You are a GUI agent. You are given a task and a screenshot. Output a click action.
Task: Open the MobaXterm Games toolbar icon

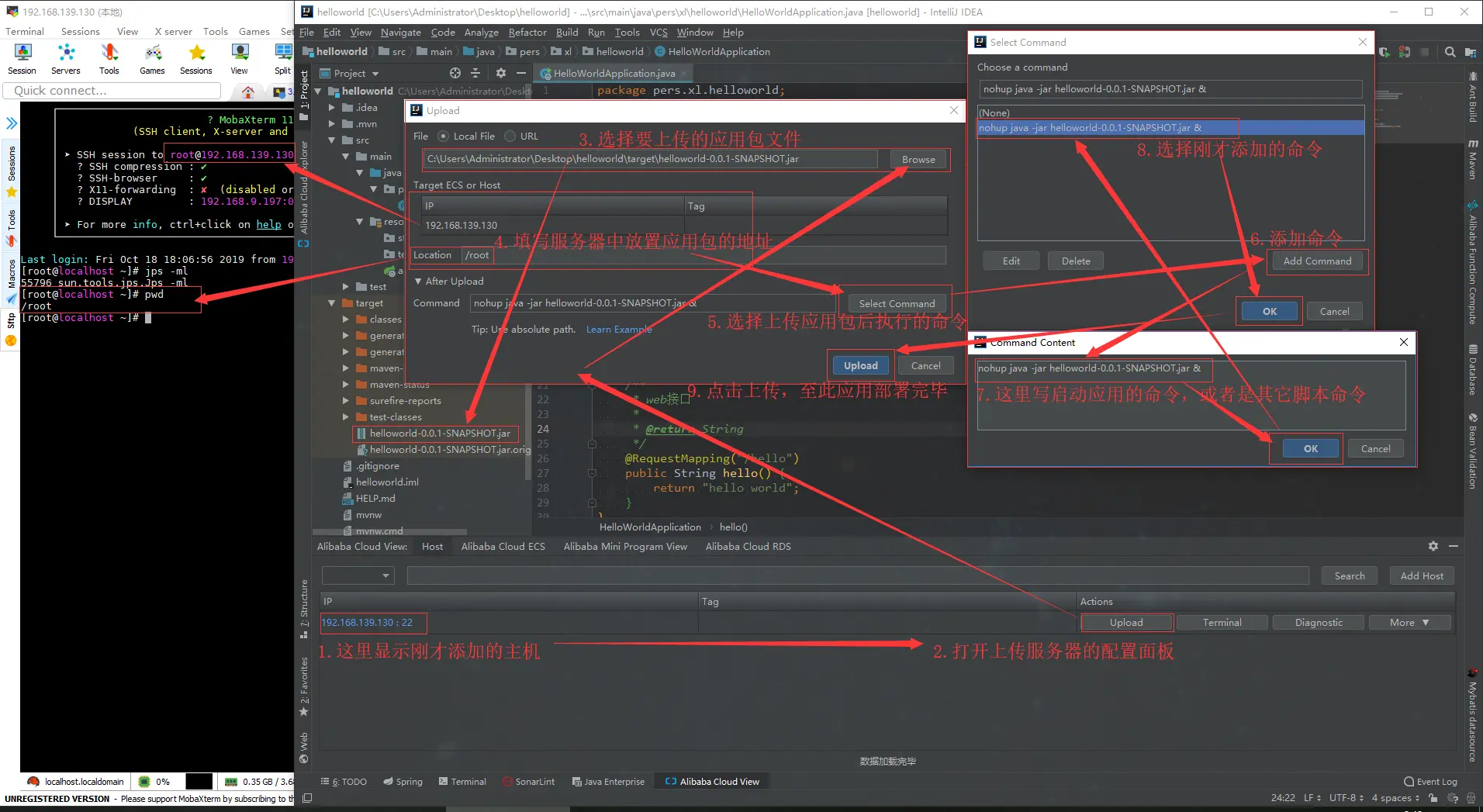153,58
